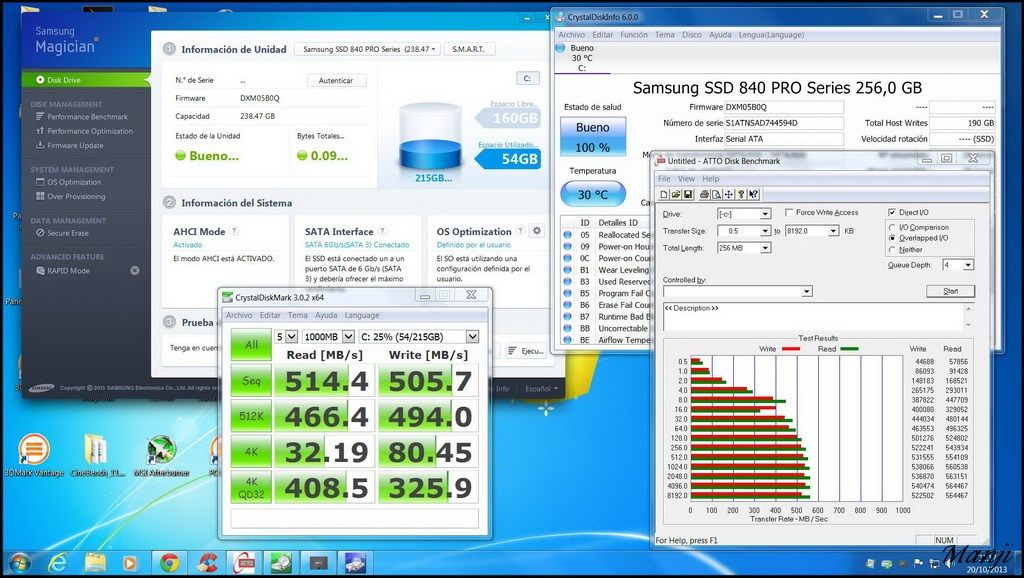Click the 30 °C temperature indicator

(593, 194)
